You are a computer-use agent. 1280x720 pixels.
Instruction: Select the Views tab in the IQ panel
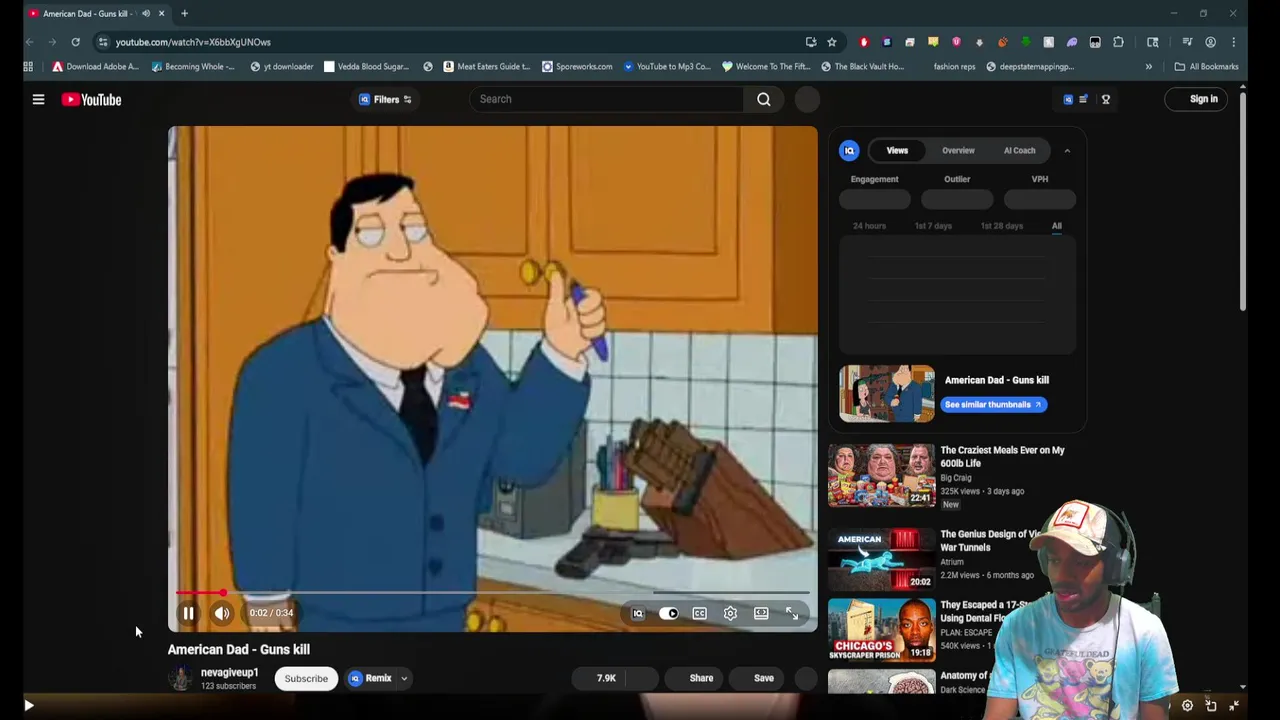897,150
